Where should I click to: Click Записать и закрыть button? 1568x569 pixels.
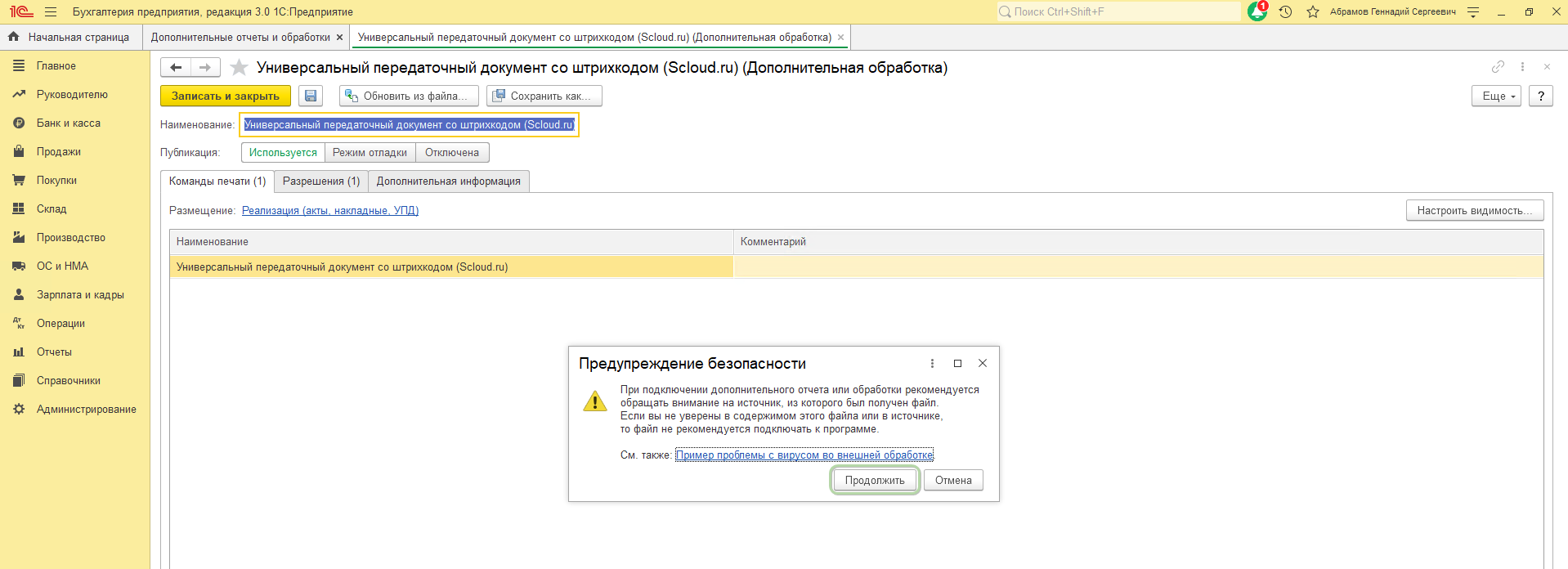coord(226,96)
